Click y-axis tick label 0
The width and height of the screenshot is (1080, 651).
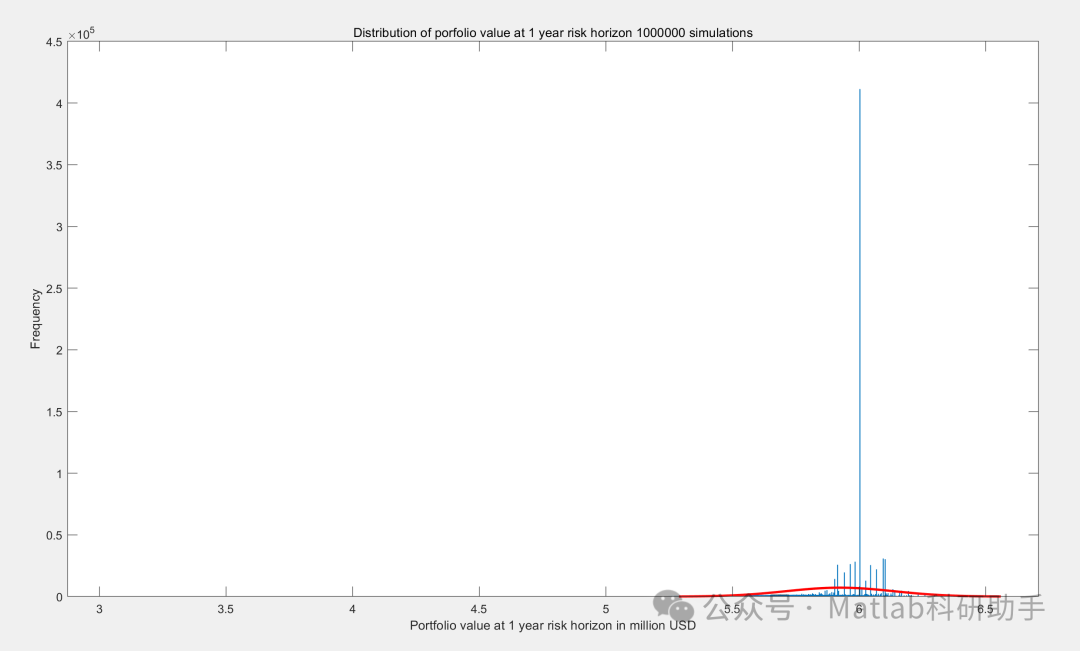(x=59, y=597)
